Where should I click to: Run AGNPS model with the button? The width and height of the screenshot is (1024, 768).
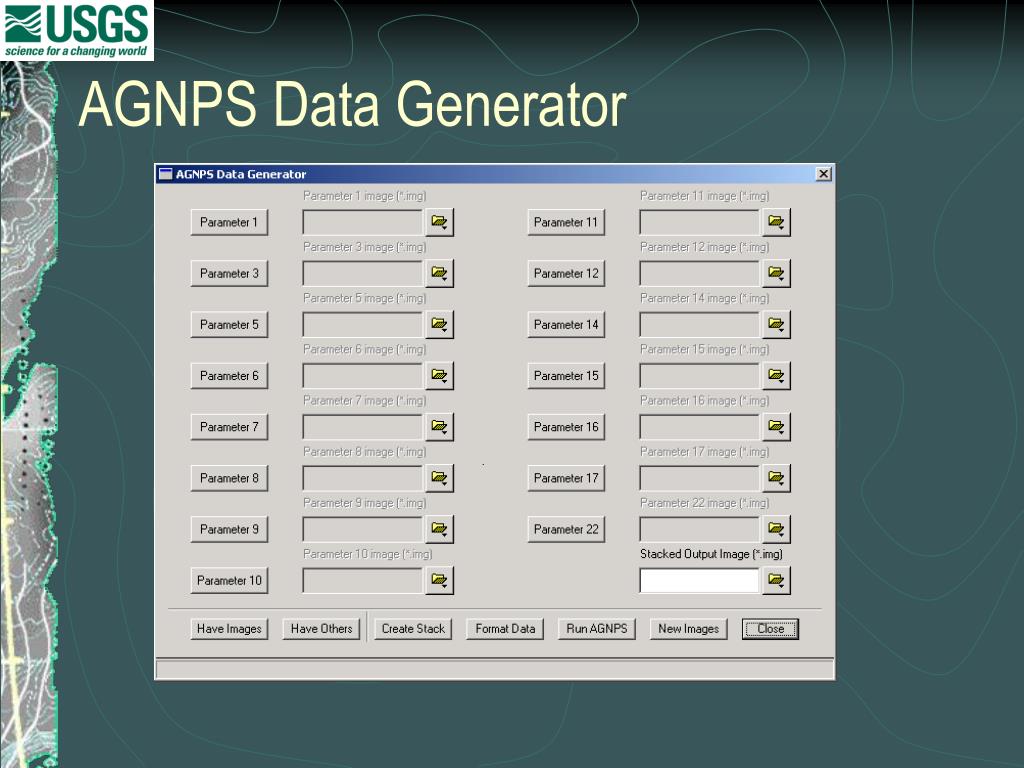tap(597, 629)
